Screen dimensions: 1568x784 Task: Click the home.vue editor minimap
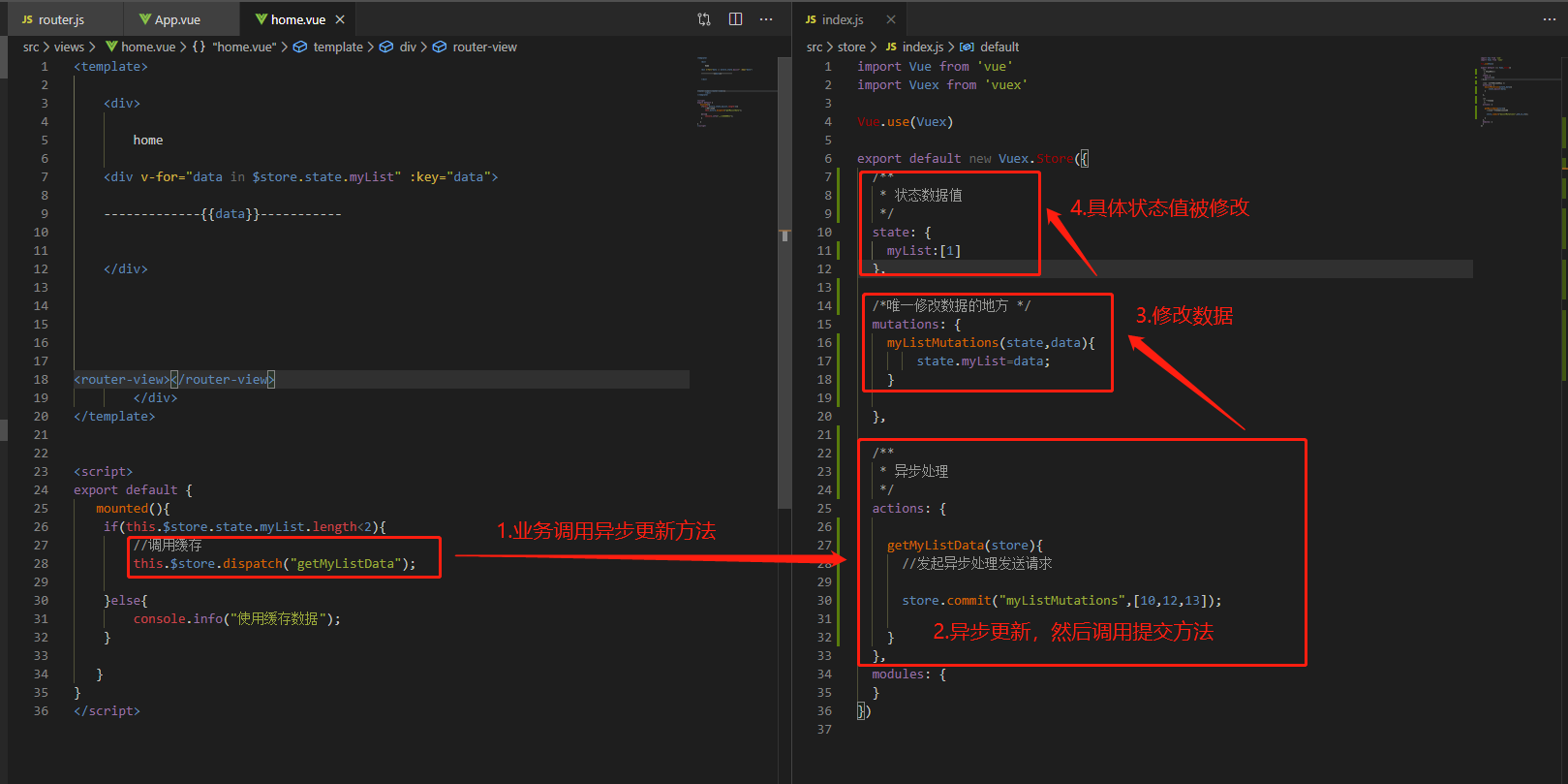pyautogui.click(x=736, y=92)
